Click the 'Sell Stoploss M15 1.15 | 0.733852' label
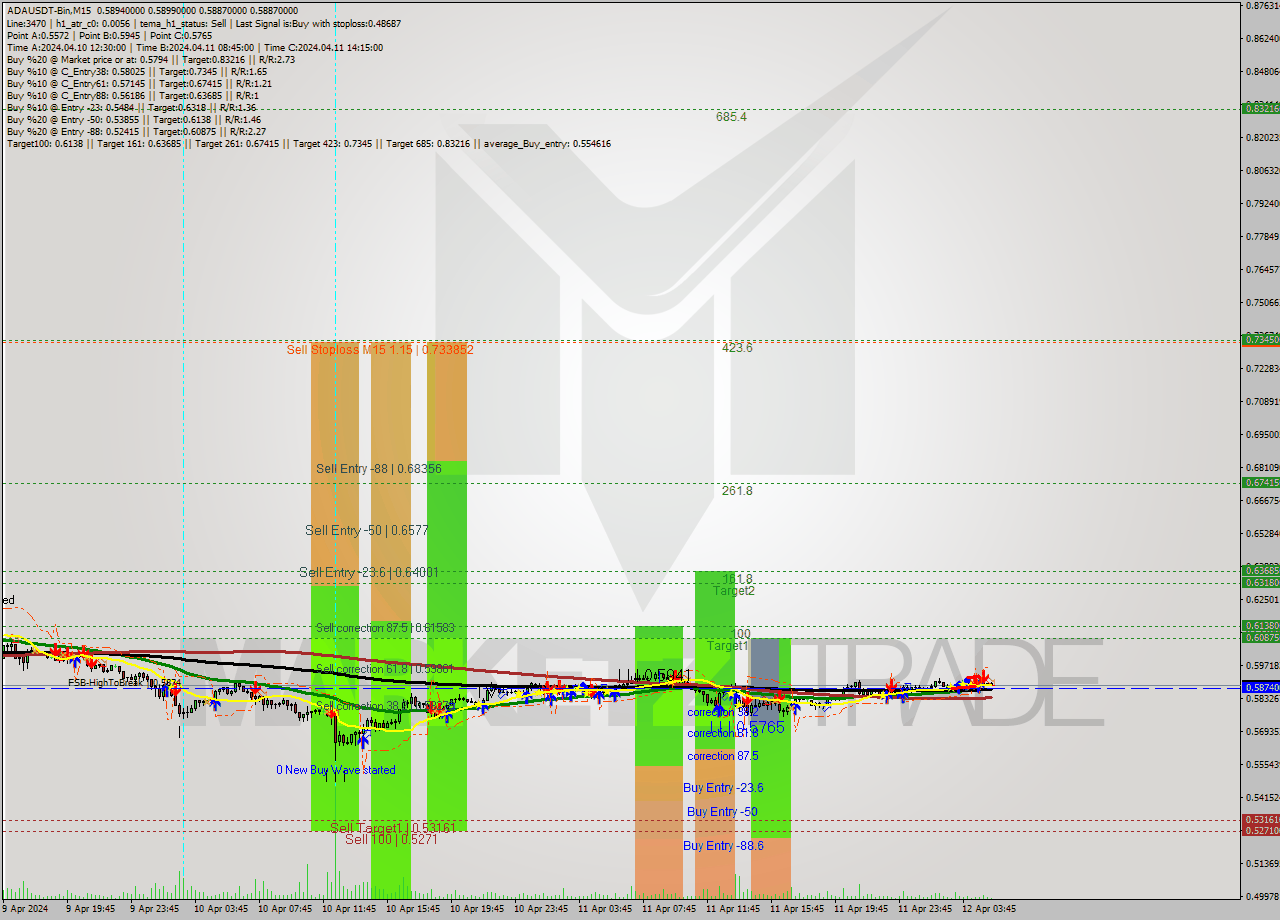1280x920 pixels. pyautogui.click(x=380, y=350)
